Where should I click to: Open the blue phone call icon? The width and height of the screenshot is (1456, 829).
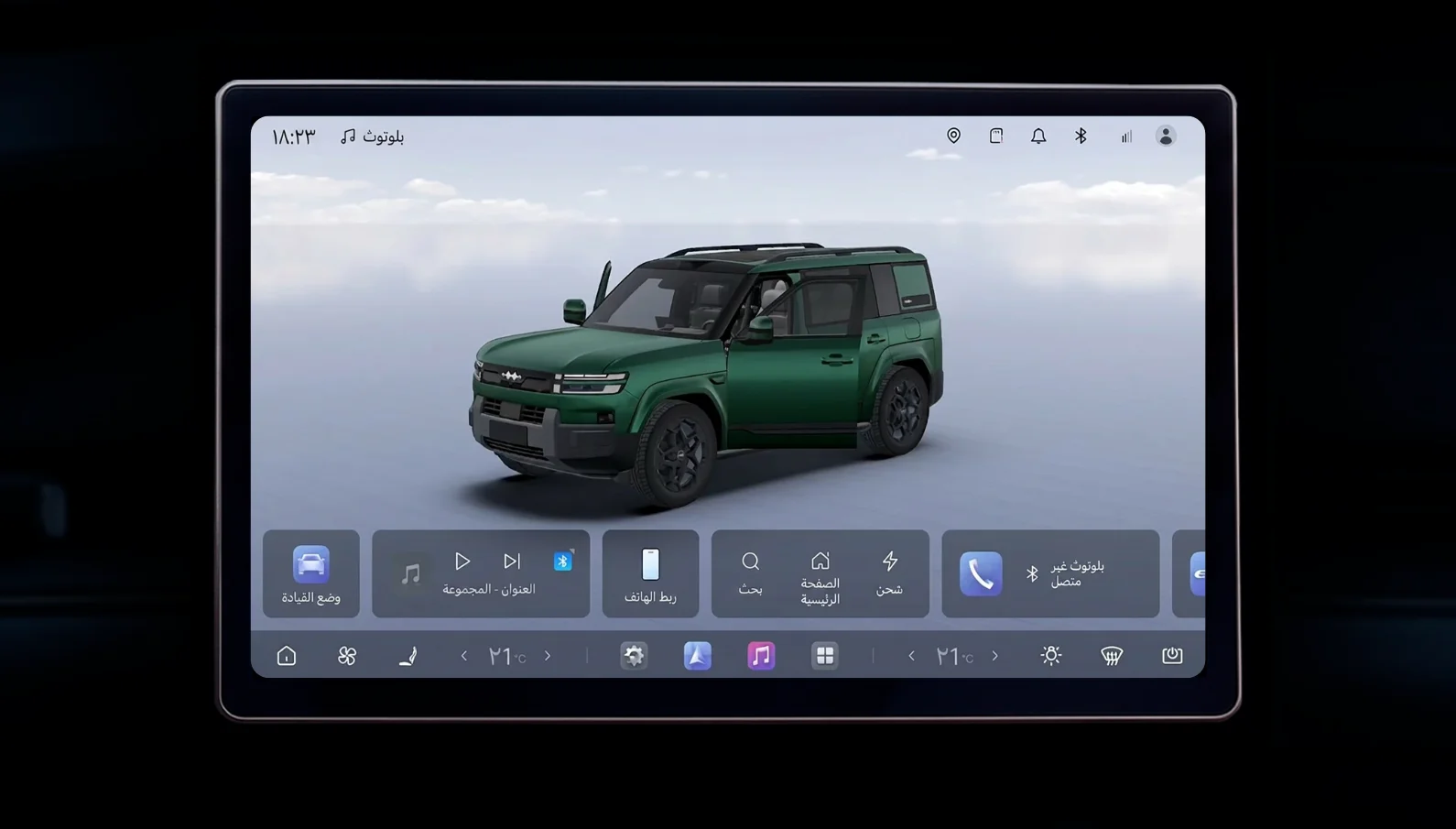(981, 573)
